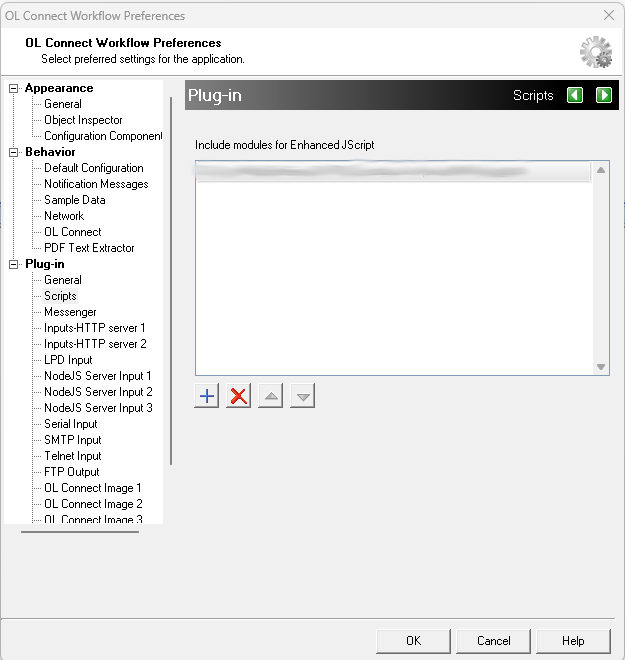Move selected module up with arrow button
This screenshot has width=625, height=660.
[270, 396]
